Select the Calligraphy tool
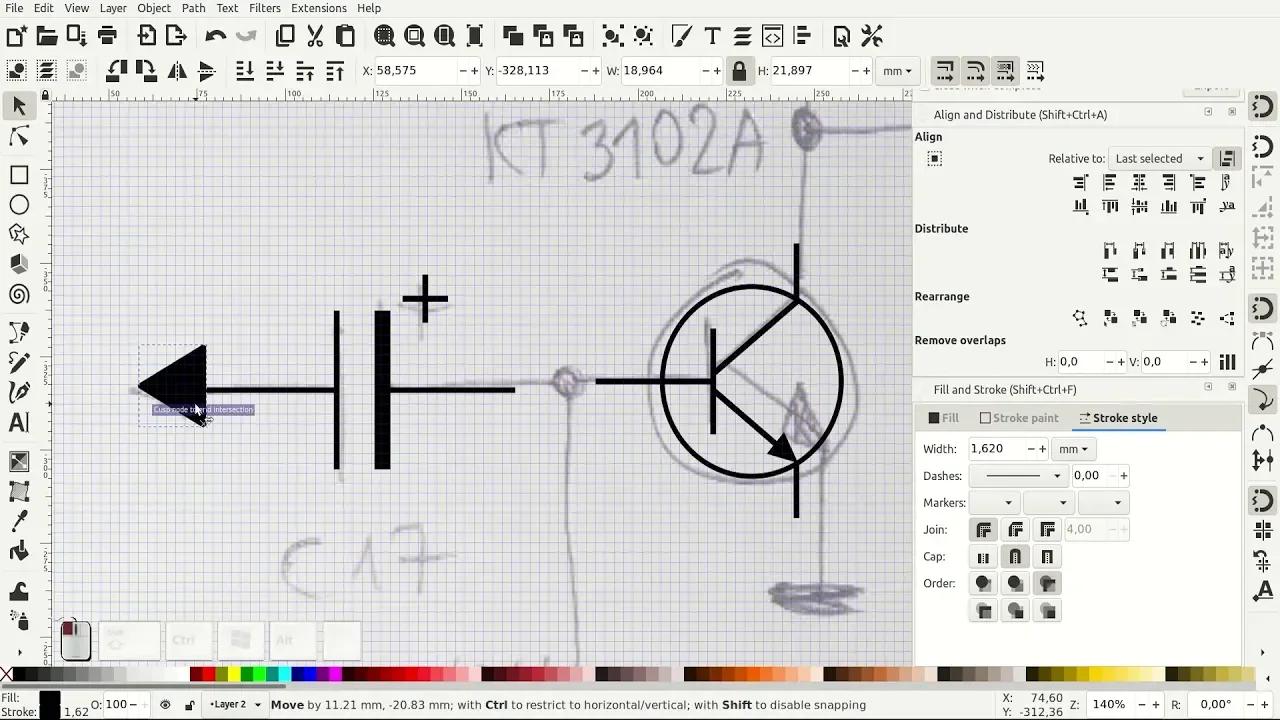 18,392
